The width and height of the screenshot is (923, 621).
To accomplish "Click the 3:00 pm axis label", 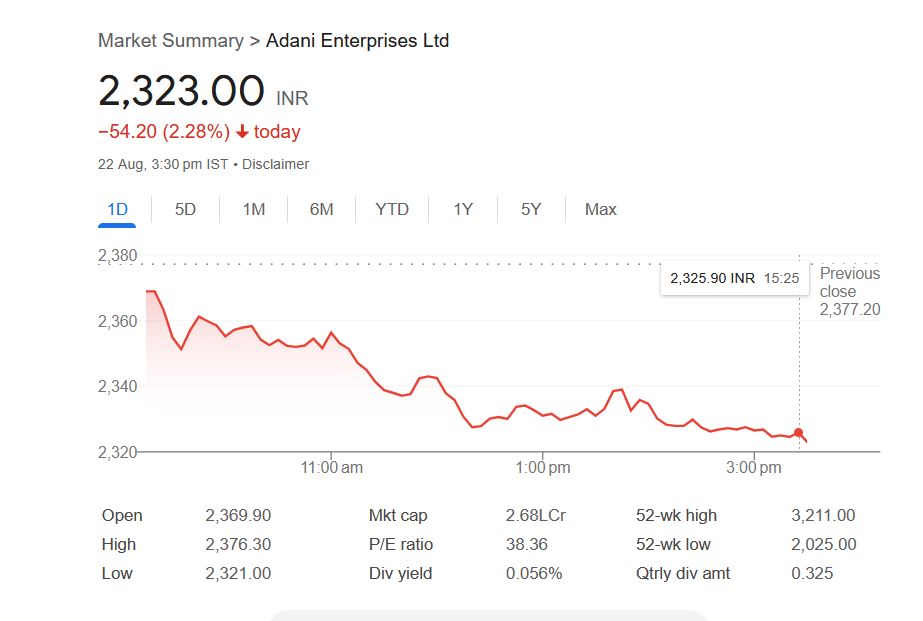I will (754, 468).
